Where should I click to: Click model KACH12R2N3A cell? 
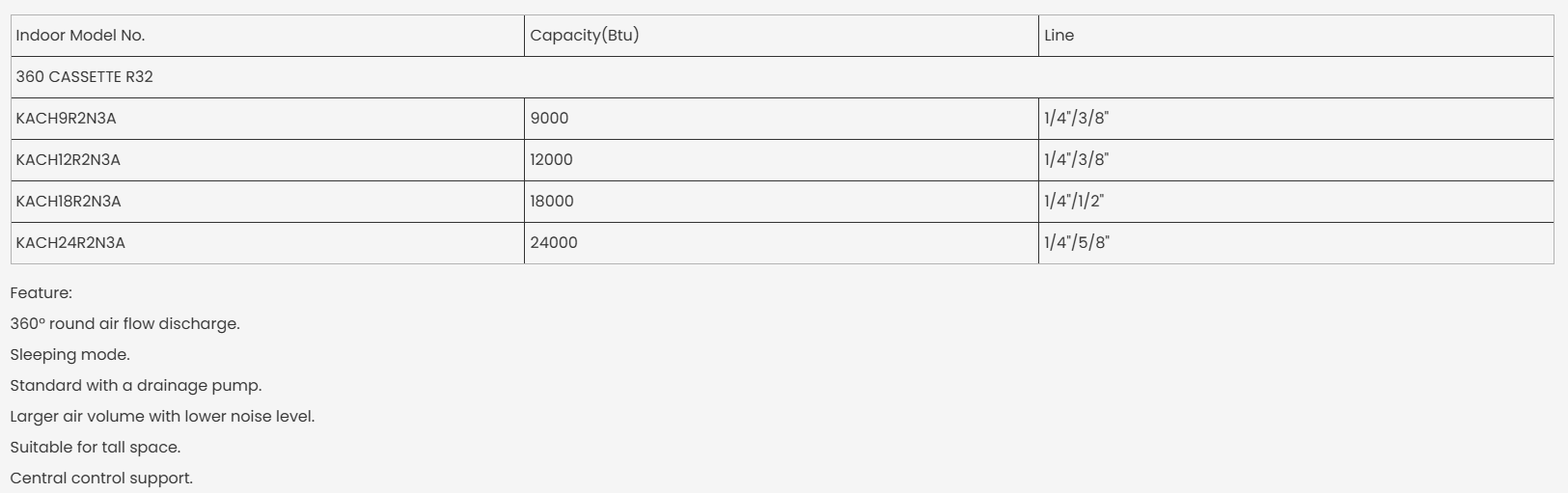pos(69,160)
